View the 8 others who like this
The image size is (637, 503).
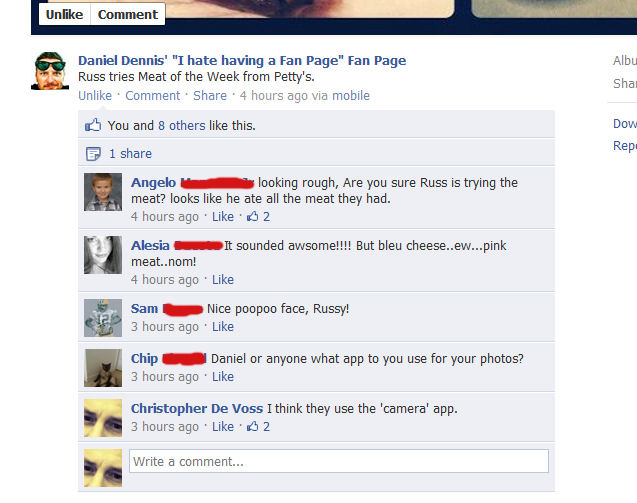tap(182, 126)
